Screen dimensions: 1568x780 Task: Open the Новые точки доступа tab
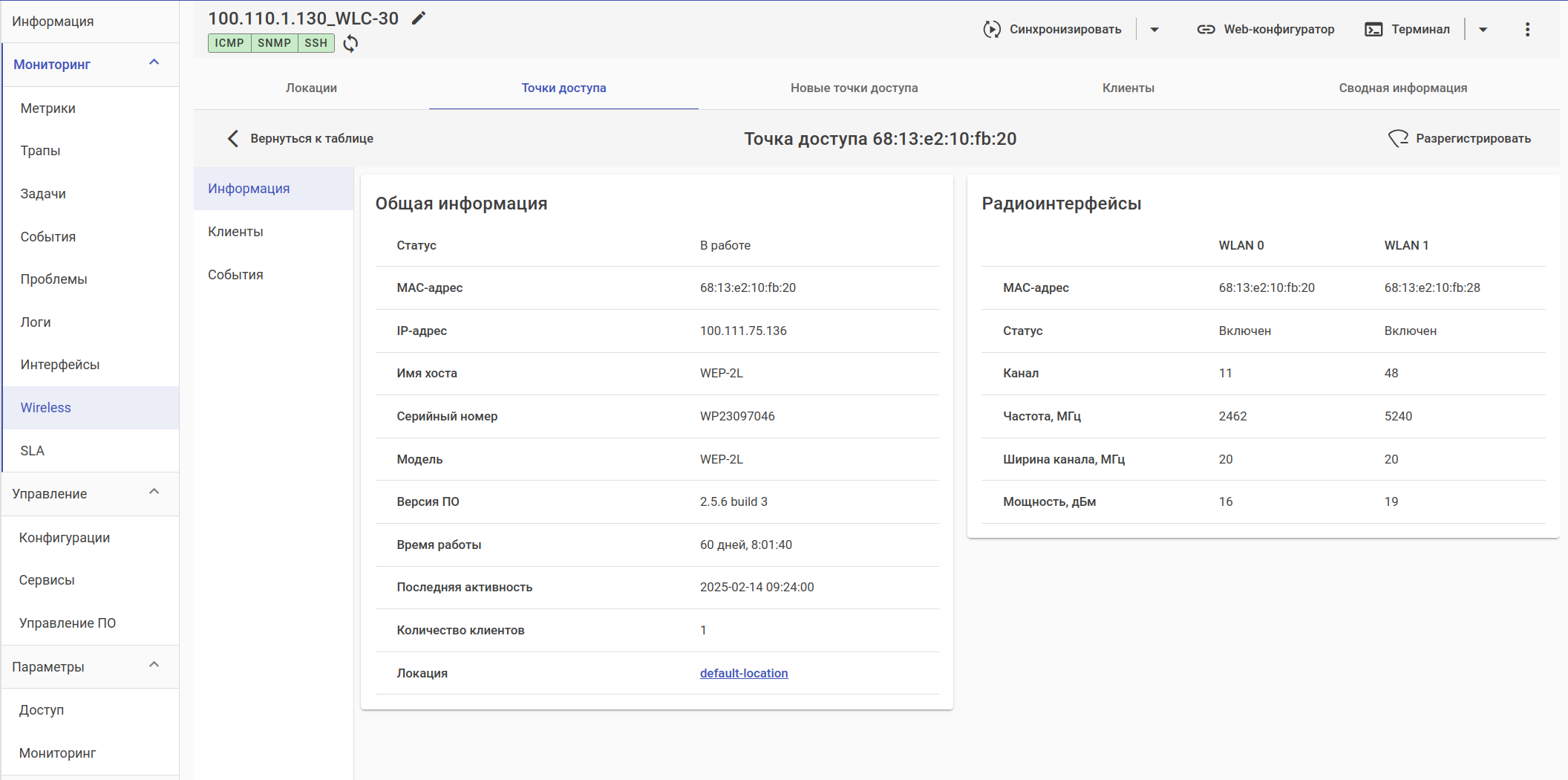coord(854,88)
